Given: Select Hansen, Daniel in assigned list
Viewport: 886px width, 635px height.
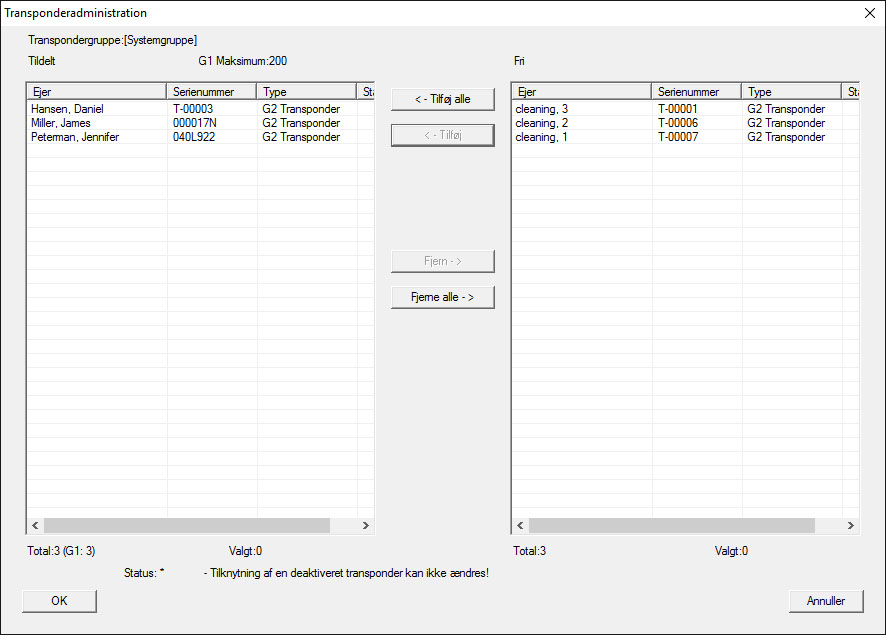Looking at the screenshot, I should (x=67, y=109).
